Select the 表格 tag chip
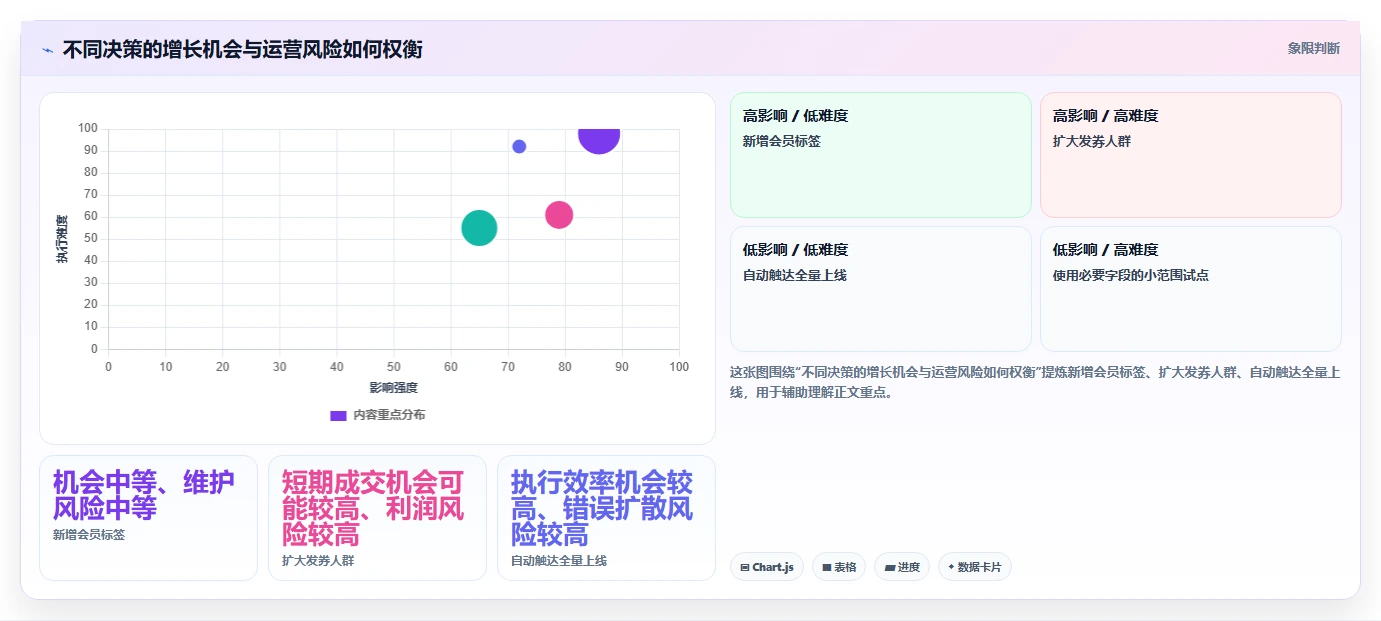This screenshot has height=621, width=1381. click(x=839, y=567)
